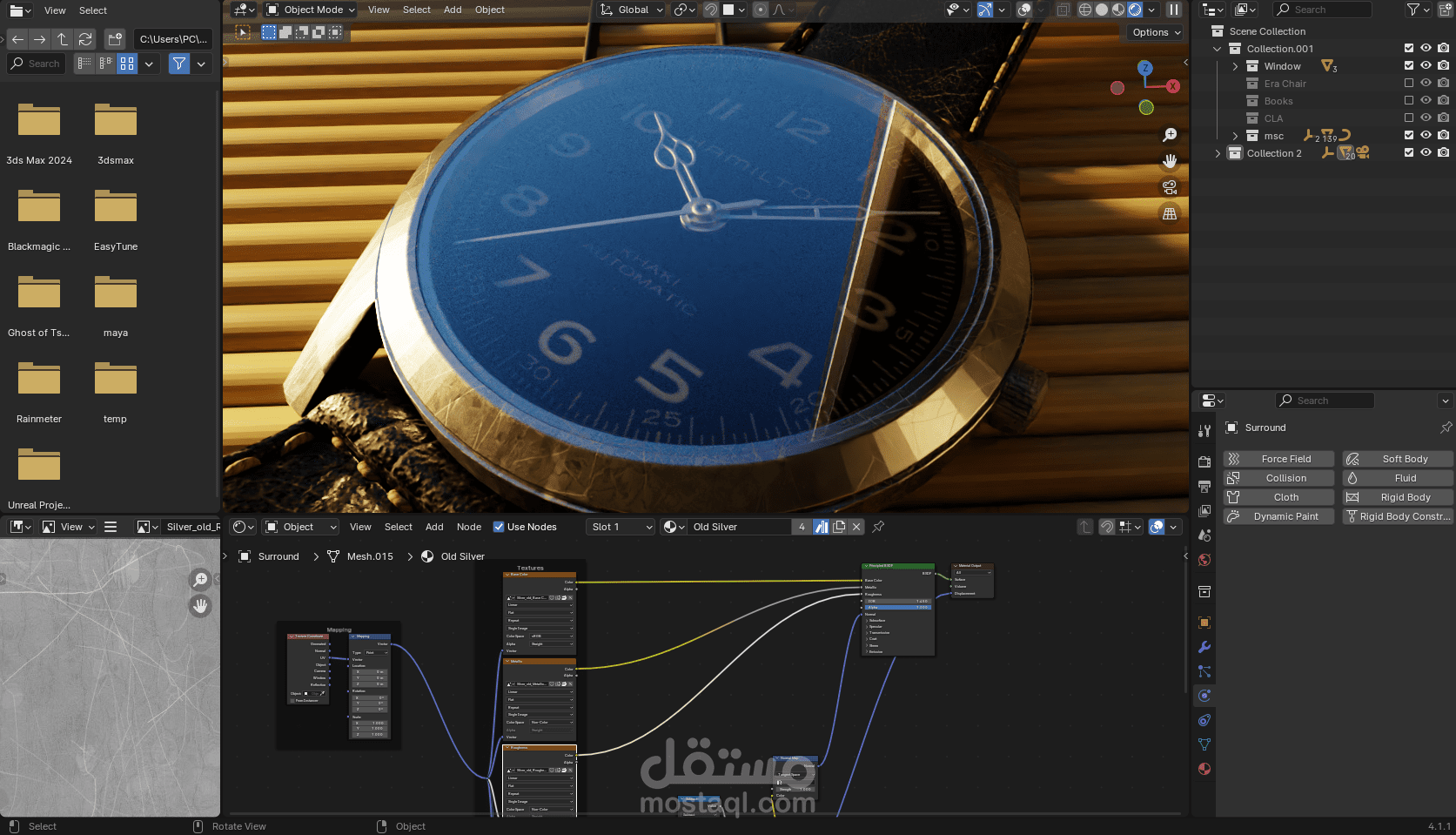
Task: Refresh the file browser list
Action: [x=85, y=39]
